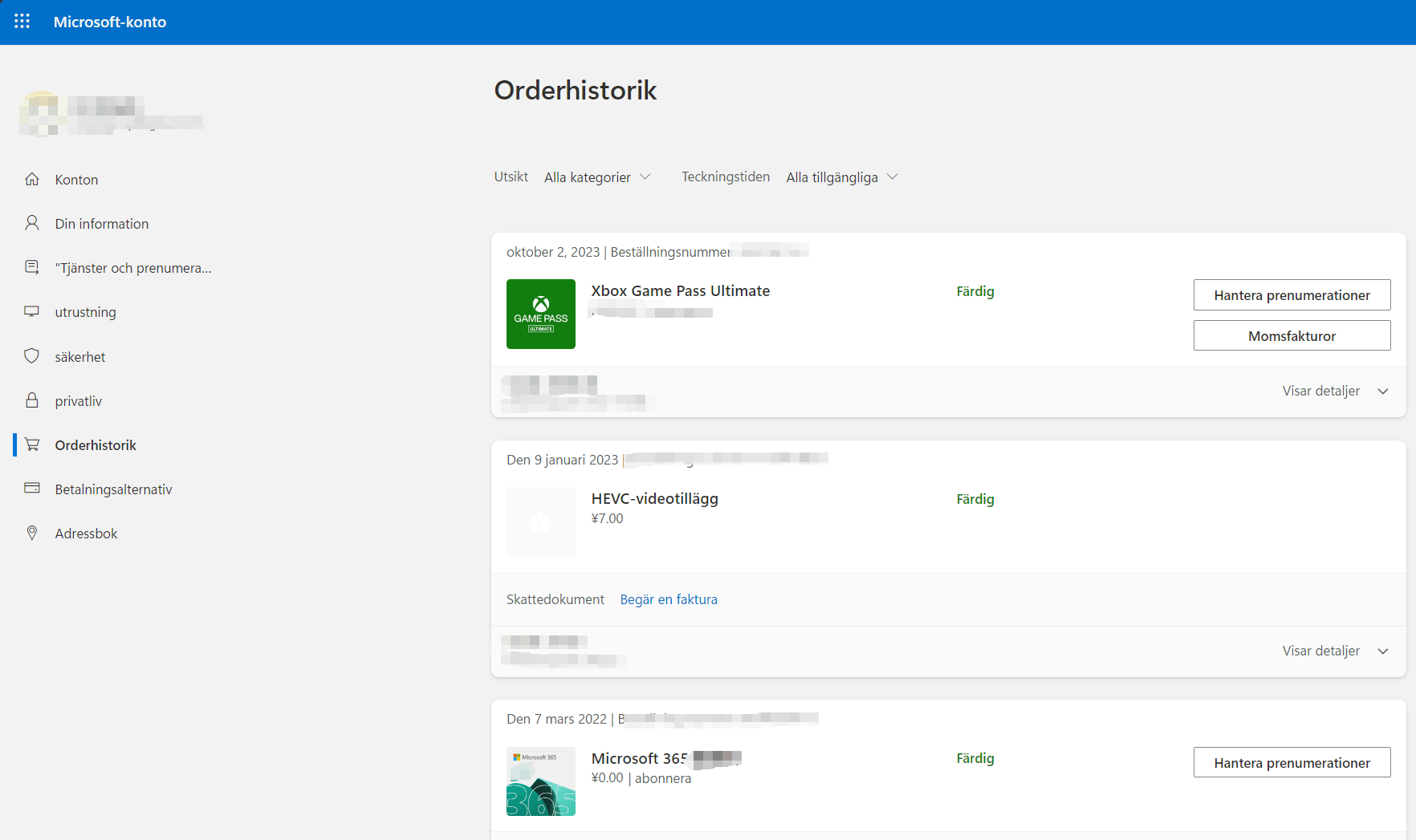The width and height of the screenshot is (1416, 840).
Task: Click Hantera prenumerationer for Xbox Game Pass
Action: pyautogui.click(x=1292, y=295)
